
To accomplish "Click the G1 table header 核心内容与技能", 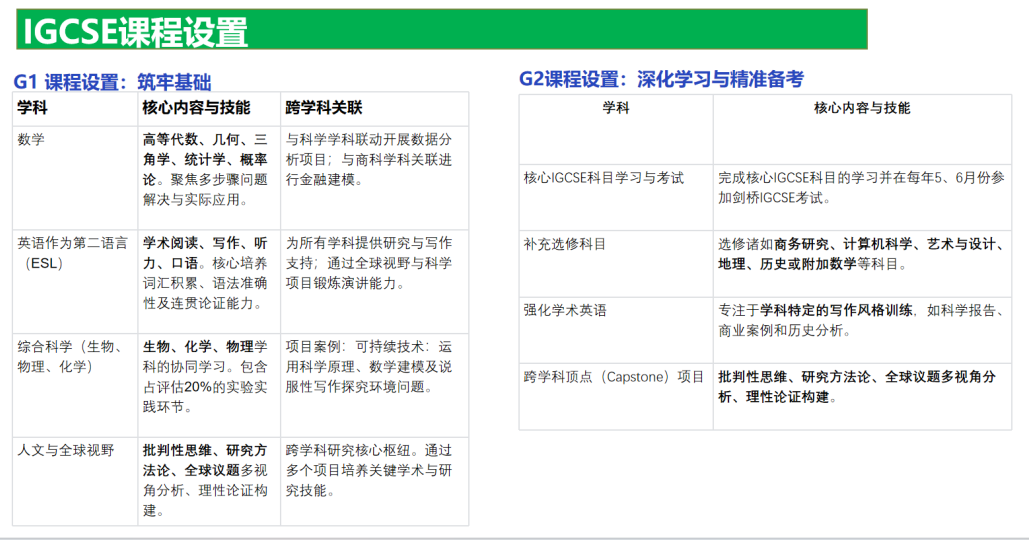I will [209, 109].
